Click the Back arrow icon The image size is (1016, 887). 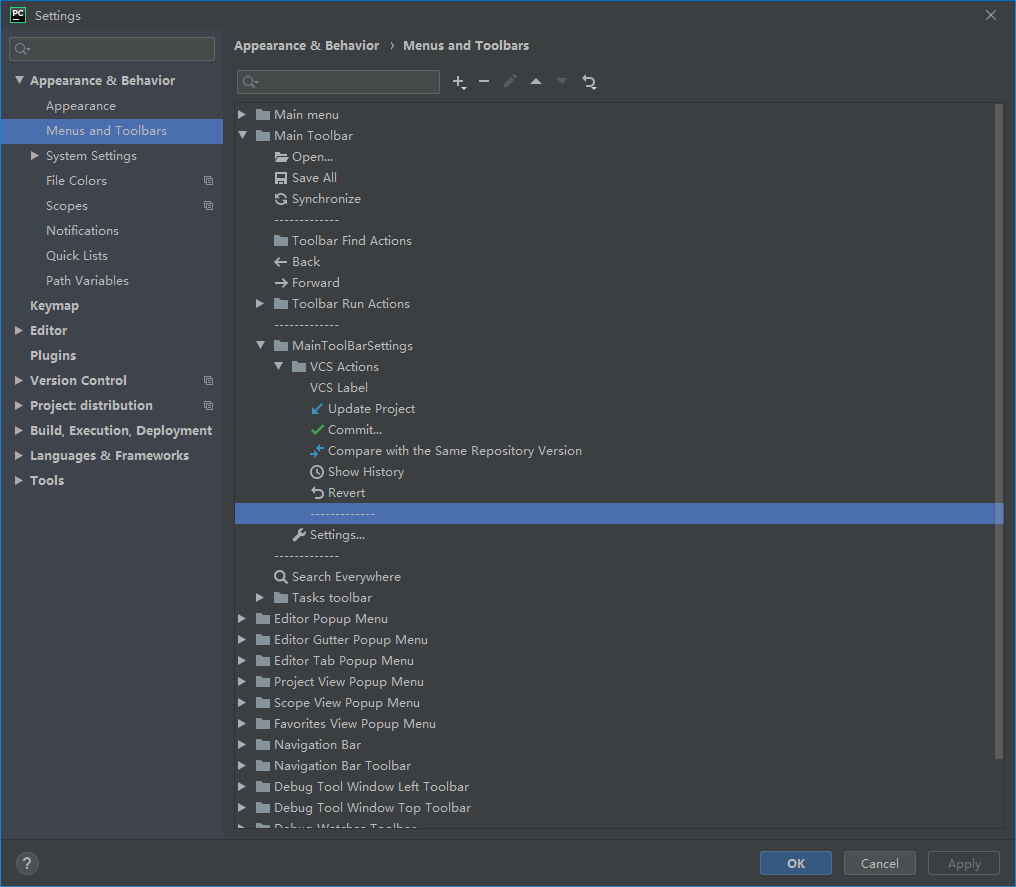coord(281,262)
